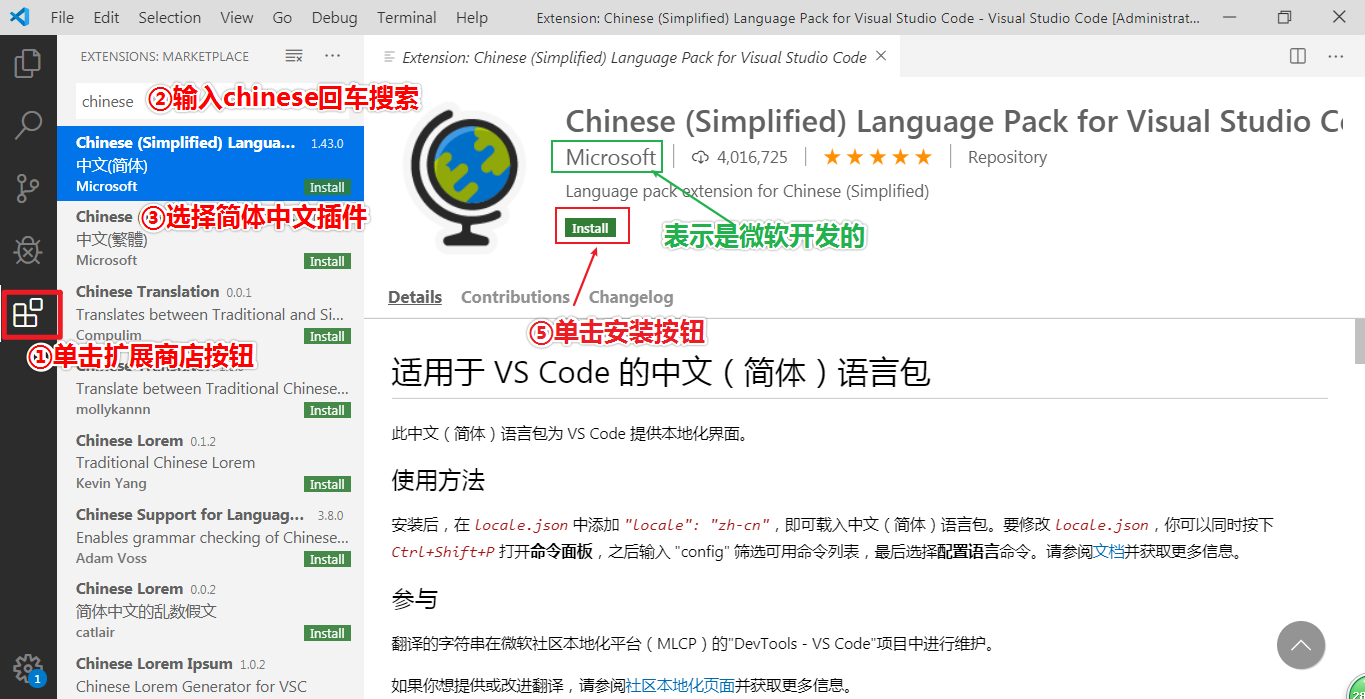The image size is (1365, 699).
Task: Click 'Language pack extension for Chinese (Simplified)' description
Action: point(747,191)
